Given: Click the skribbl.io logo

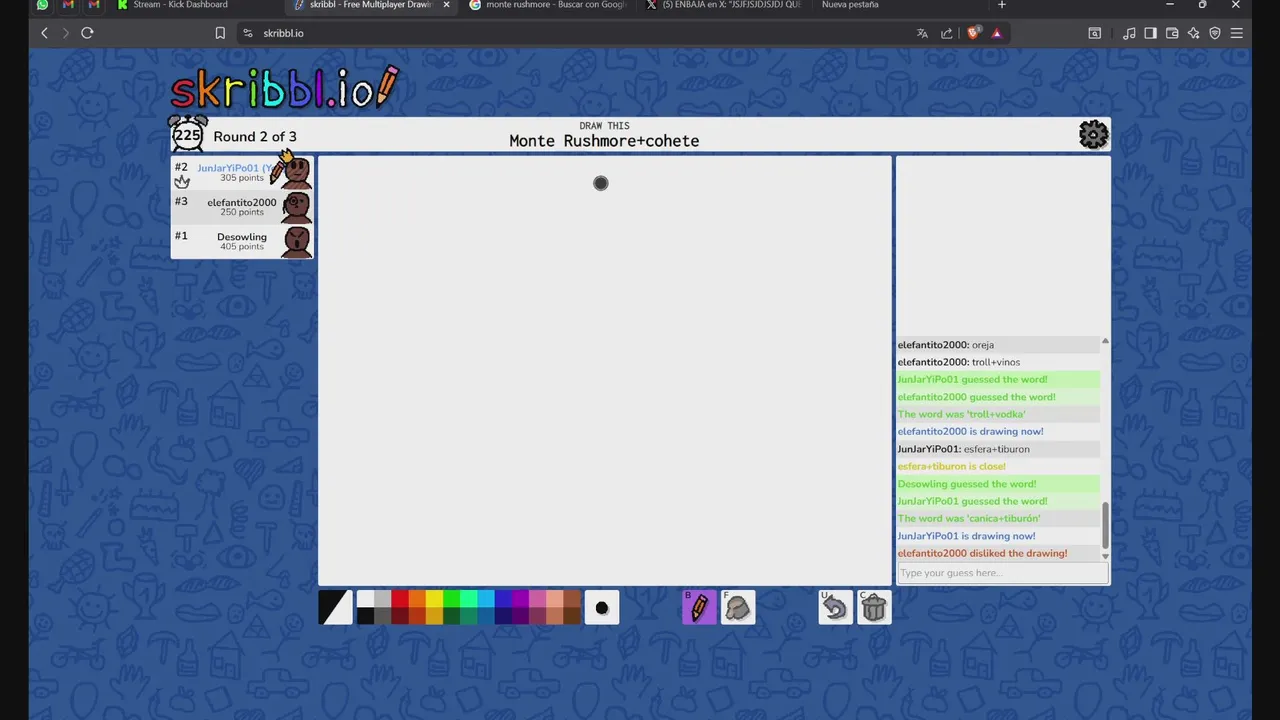Looking at the screenshot, I should click(284, 88).
